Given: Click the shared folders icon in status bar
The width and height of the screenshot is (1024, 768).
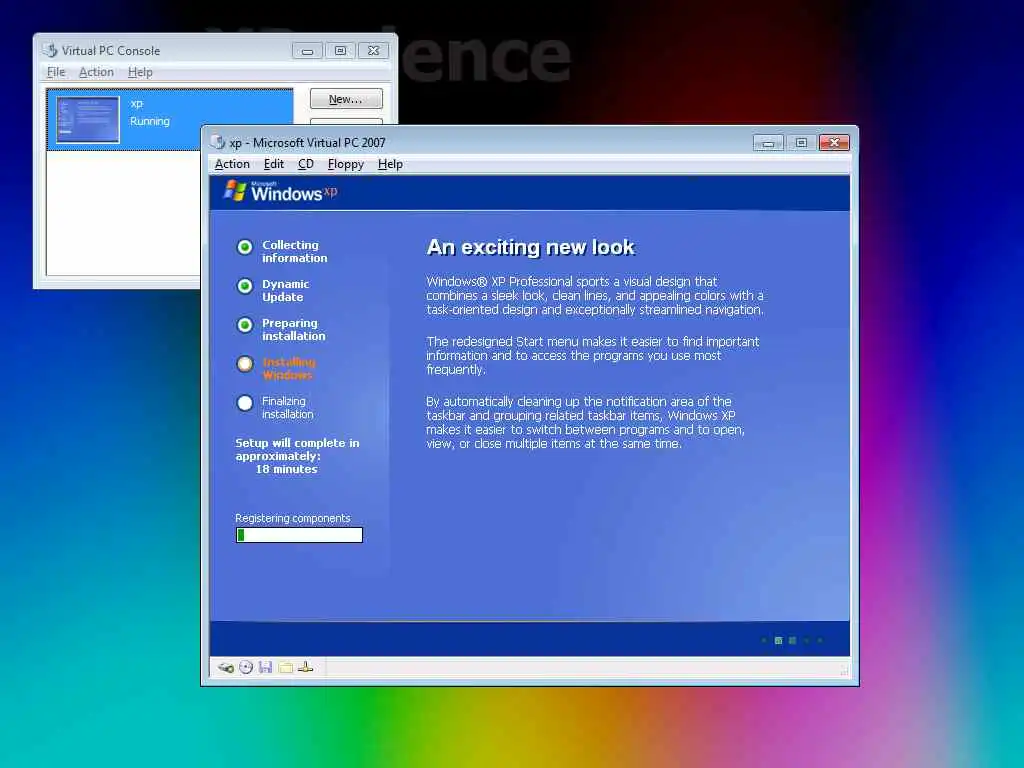Looking at the screenshot, I should 285,667.
